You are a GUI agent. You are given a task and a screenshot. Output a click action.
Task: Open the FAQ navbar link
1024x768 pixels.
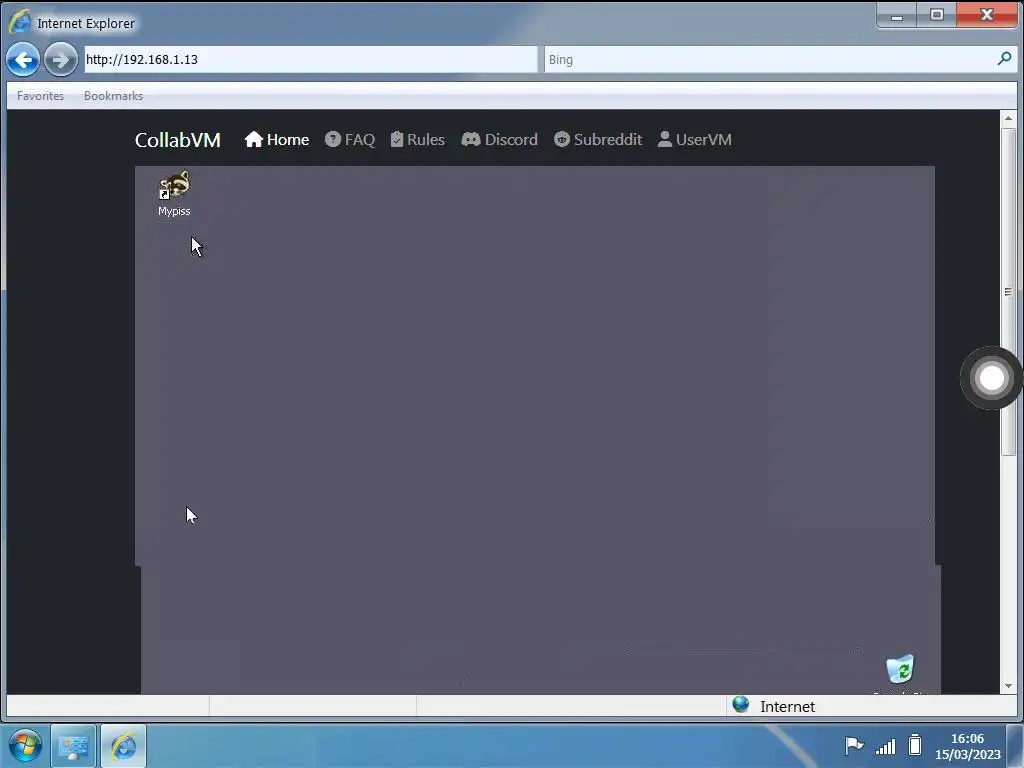(x=350, y=140)
